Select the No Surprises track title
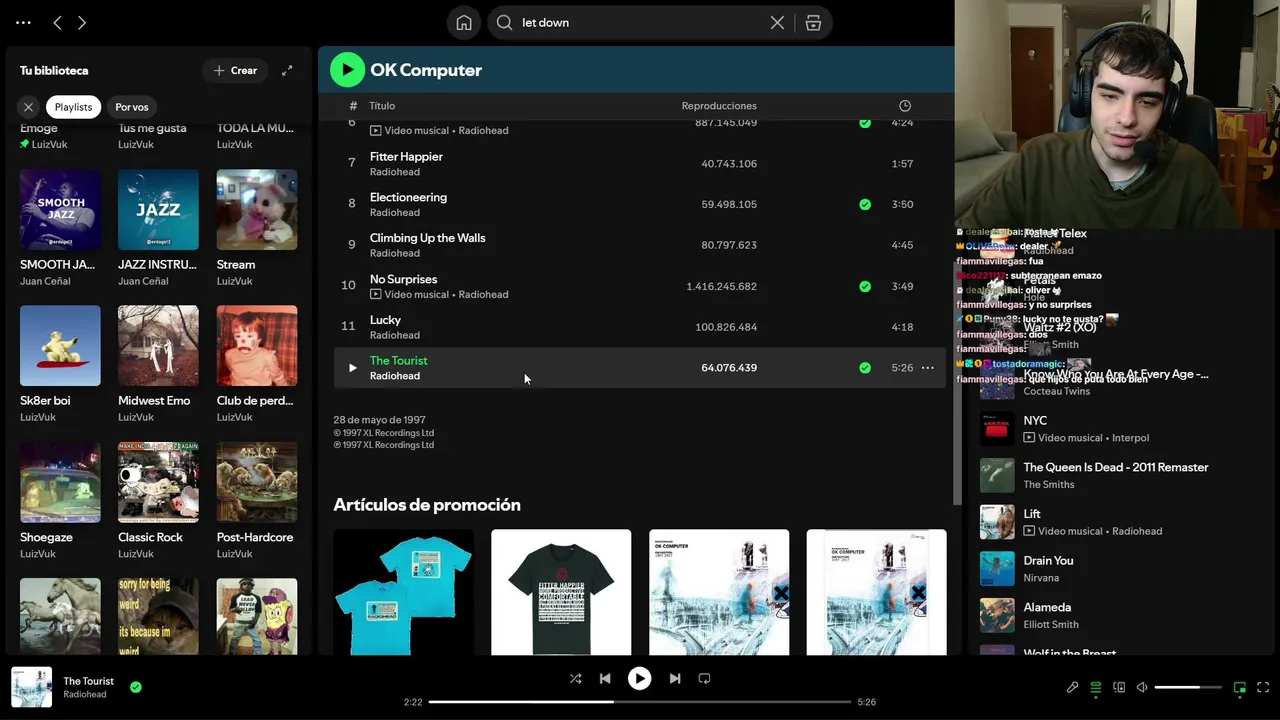 point(403,279)
